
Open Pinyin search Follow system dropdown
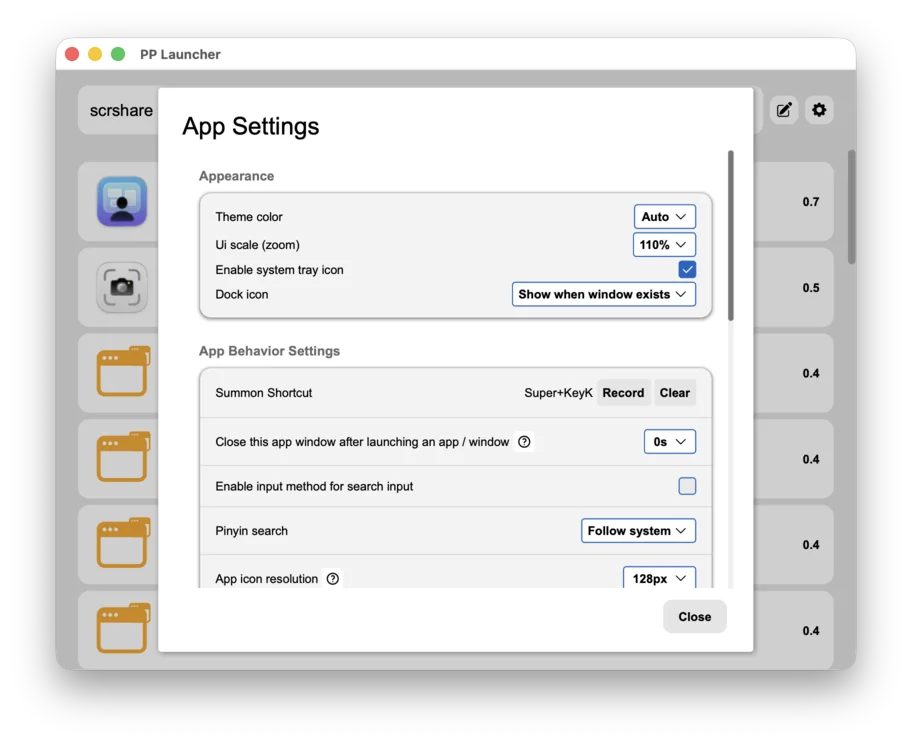coord(638,531)
